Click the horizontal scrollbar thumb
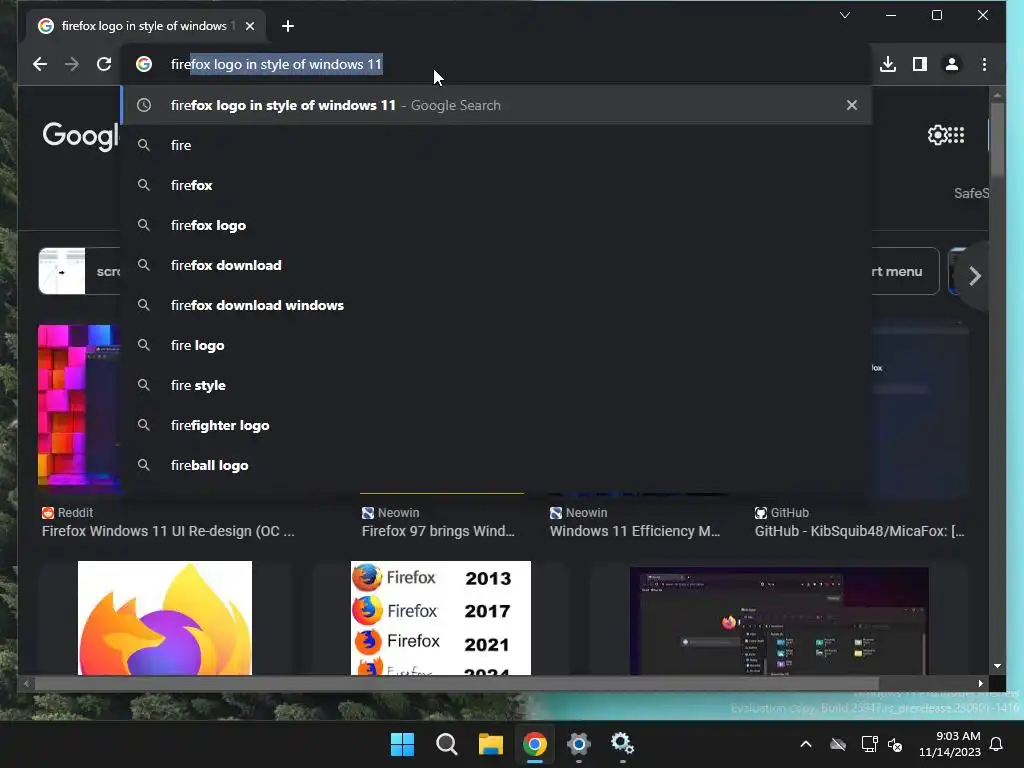This screenshot has width=1024, height=768. coord(456,684)
